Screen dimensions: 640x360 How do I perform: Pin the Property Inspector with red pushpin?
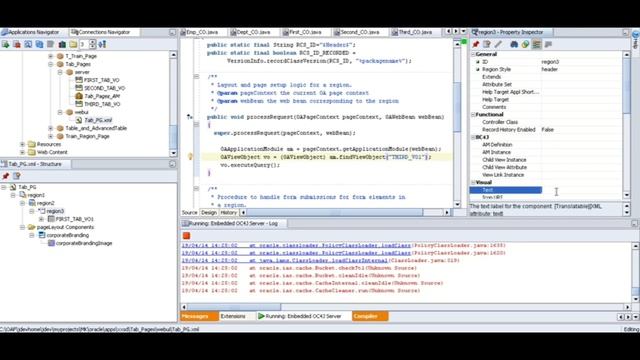click(x=476, y=44)
